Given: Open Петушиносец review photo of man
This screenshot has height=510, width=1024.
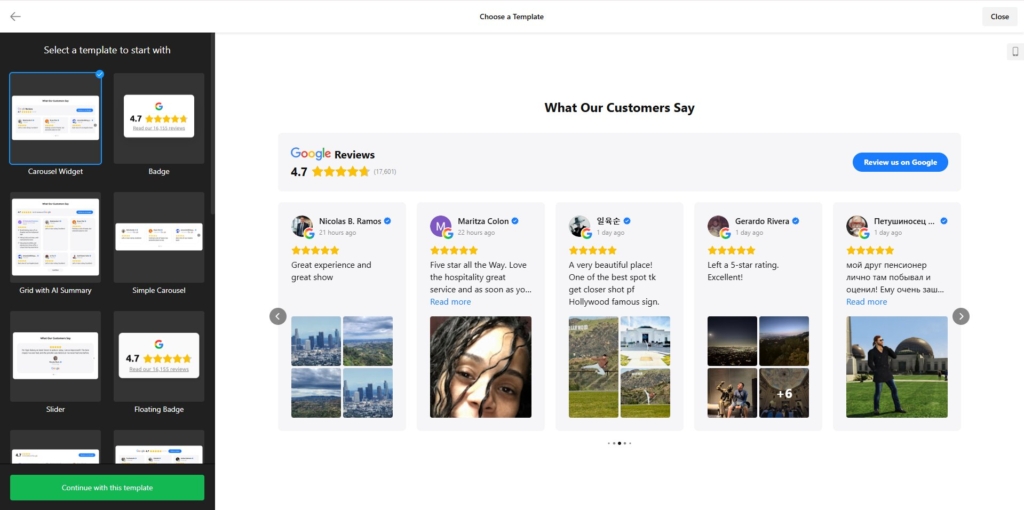Looking at the screenshot, I should (x=897, y=367).
